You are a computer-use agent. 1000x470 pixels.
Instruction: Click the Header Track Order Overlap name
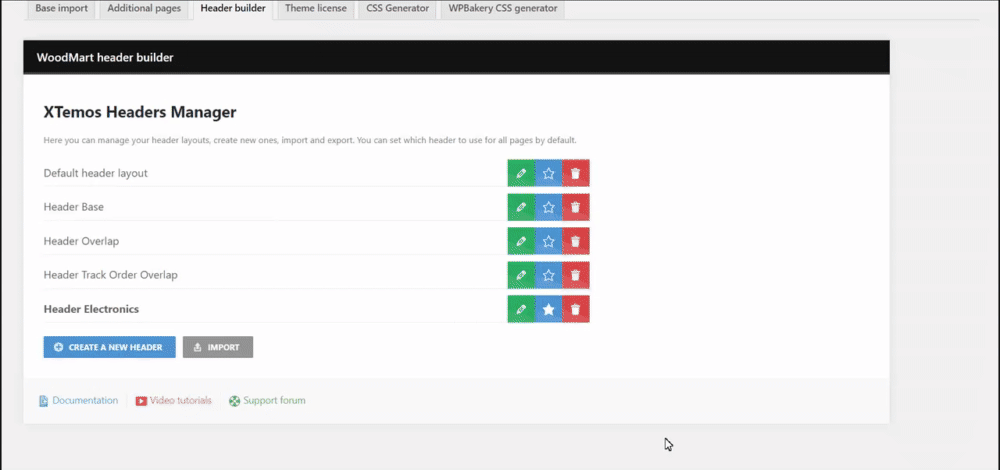coord(110,275)
